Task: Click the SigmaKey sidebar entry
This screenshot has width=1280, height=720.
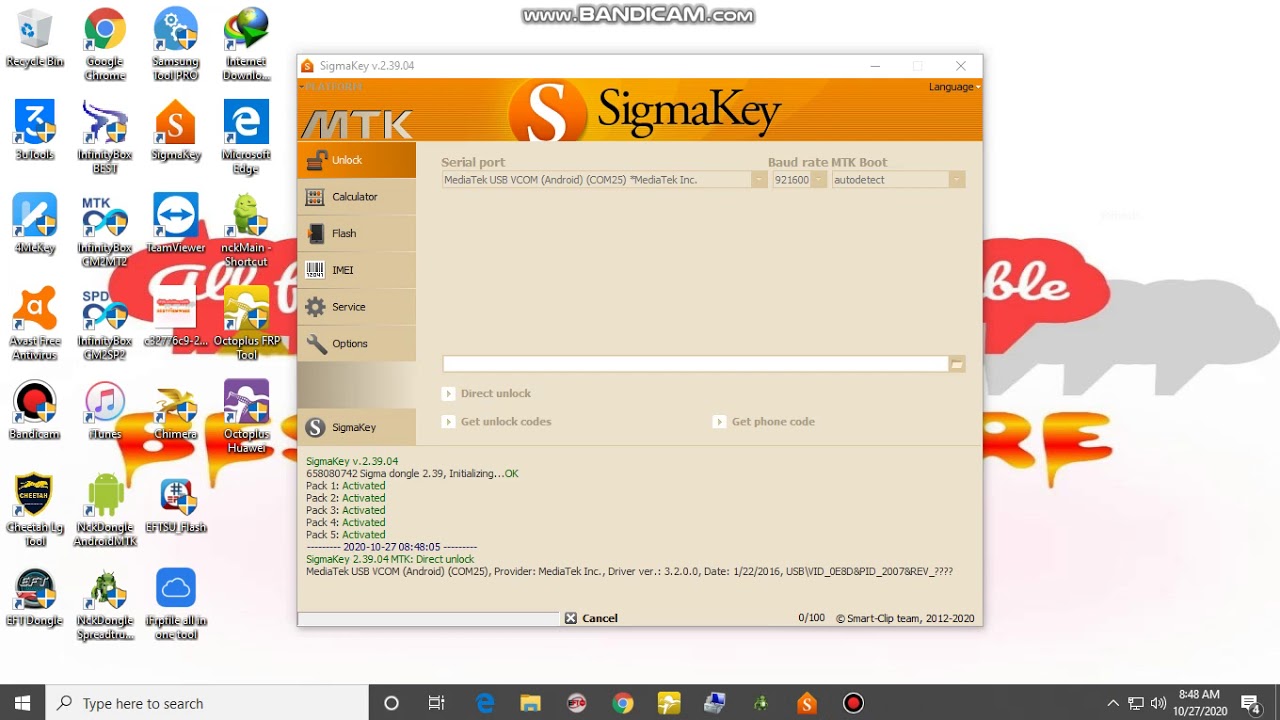Action: tap(356, 427)
